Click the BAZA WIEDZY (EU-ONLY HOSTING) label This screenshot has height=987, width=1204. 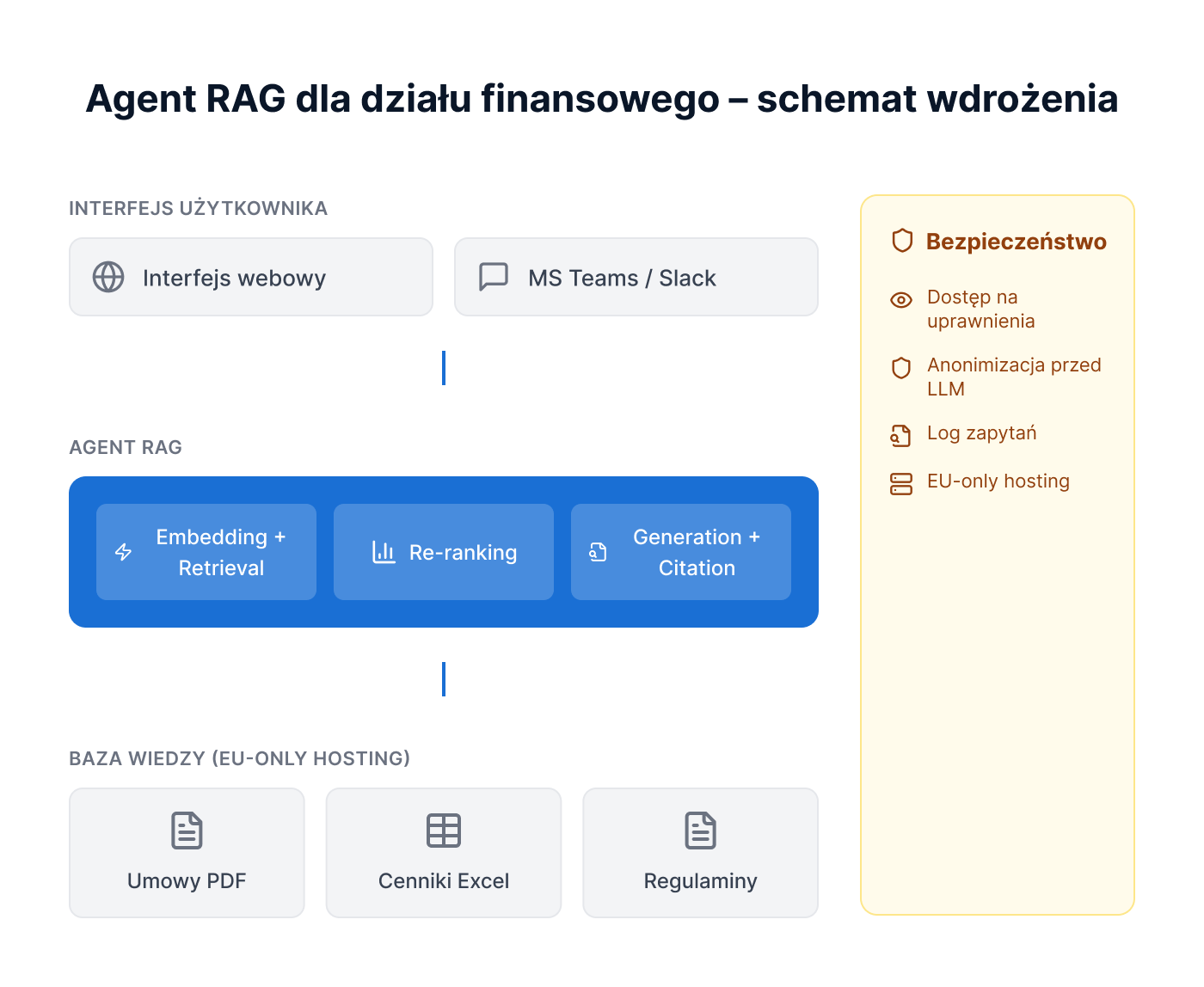[240, 758]
